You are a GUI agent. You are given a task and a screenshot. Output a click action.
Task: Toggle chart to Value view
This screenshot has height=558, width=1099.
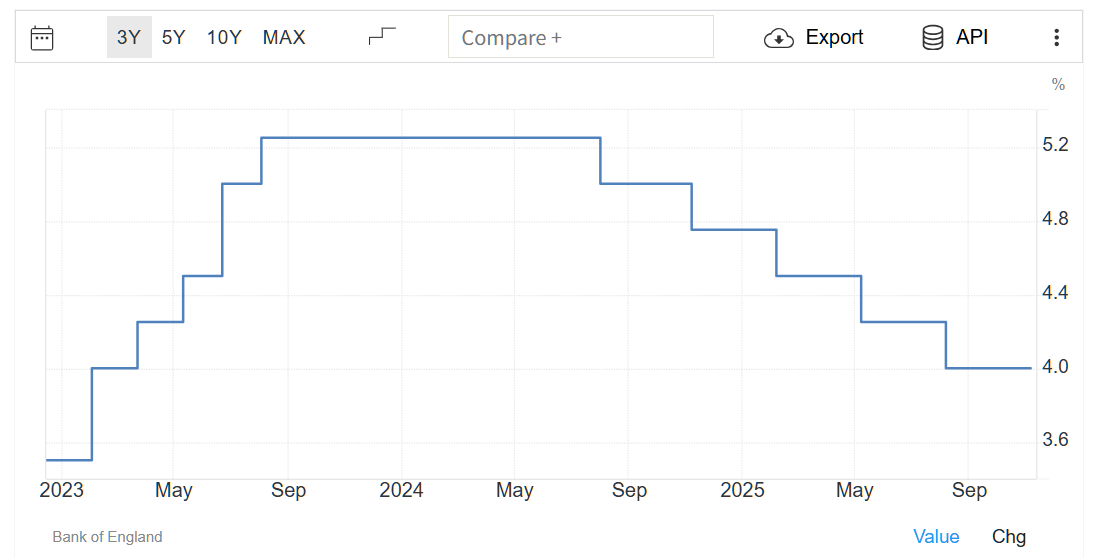click(x=936, y=537)
